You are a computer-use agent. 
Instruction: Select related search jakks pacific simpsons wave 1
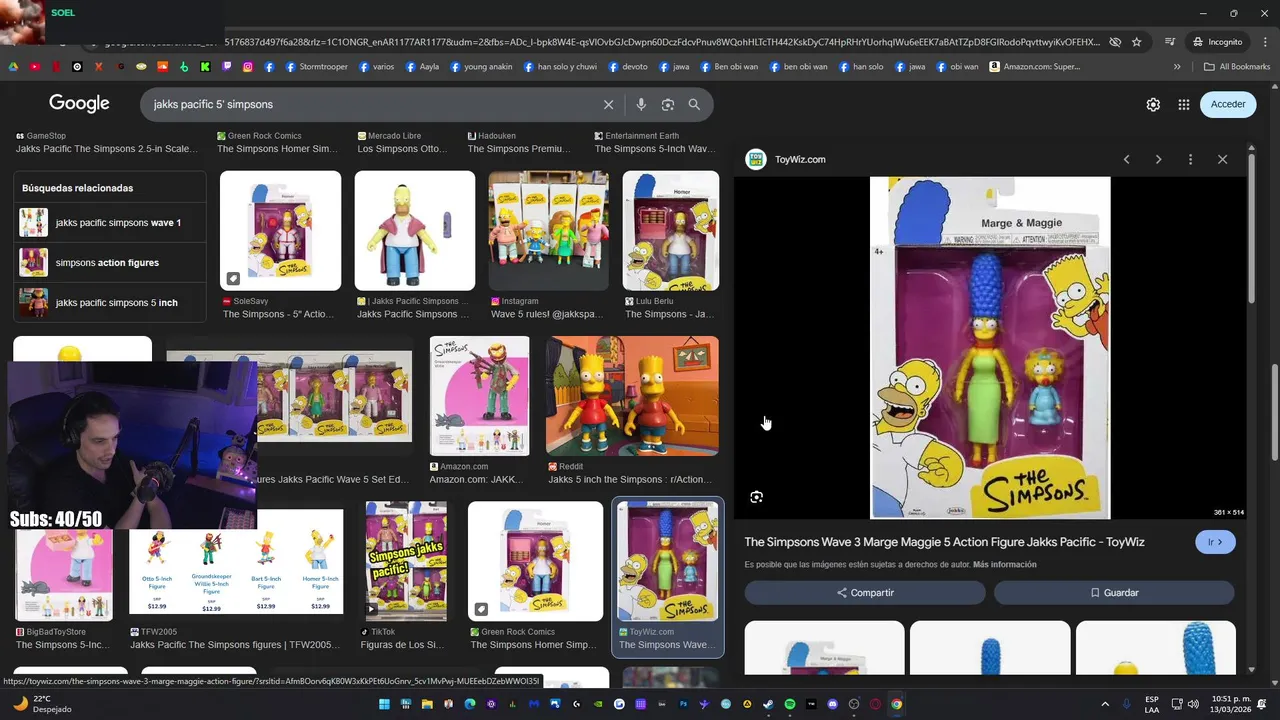click(112, 223)
